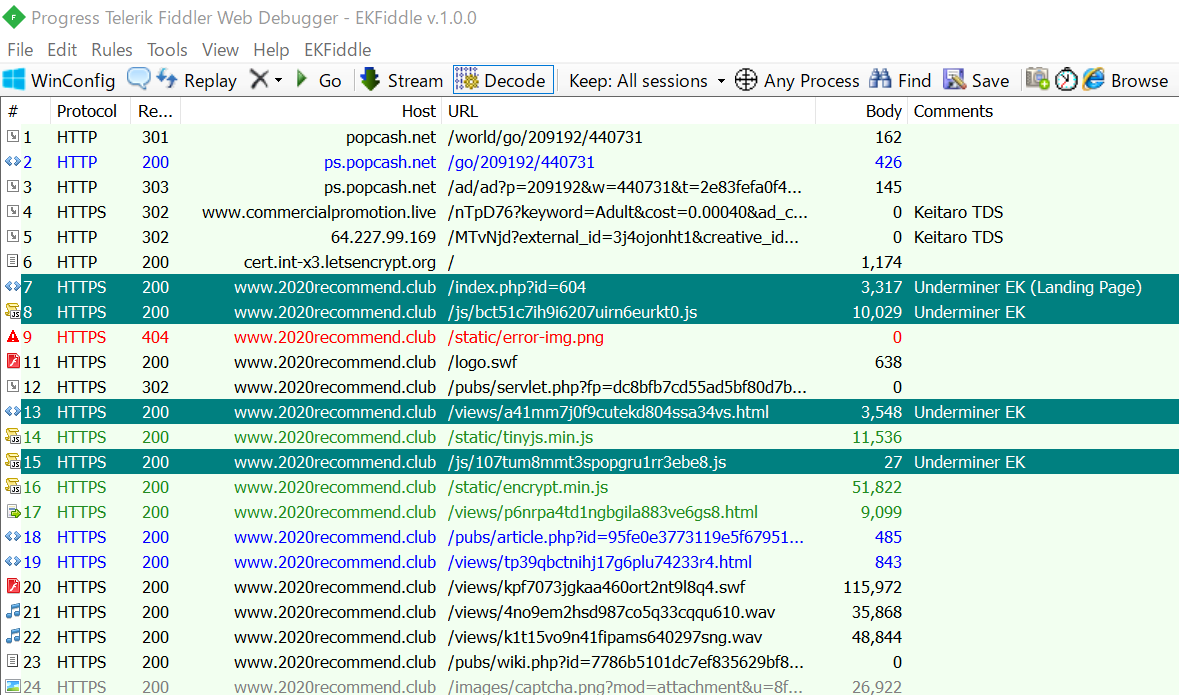This screenshot has width=1179, height=695.
Task: Open the Edit menu
Action: 62,50
